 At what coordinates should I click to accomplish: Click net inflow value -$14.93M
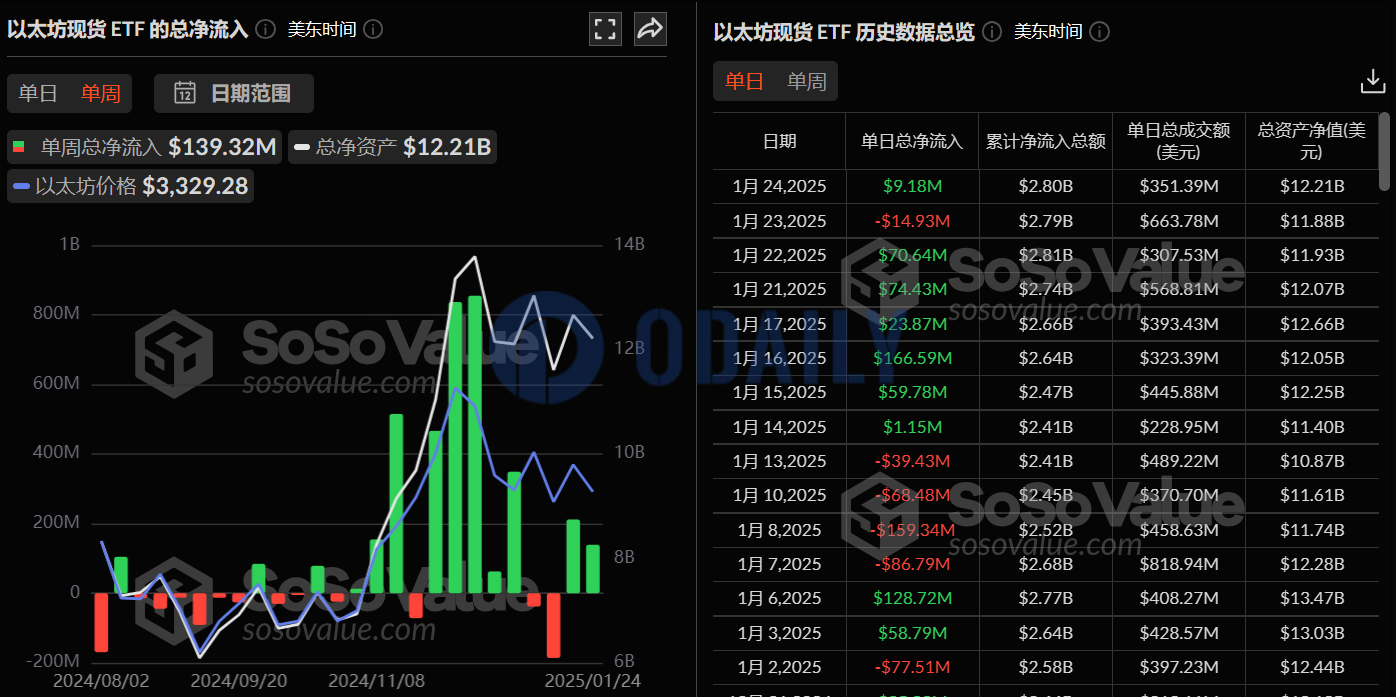[x=912, y=220]
